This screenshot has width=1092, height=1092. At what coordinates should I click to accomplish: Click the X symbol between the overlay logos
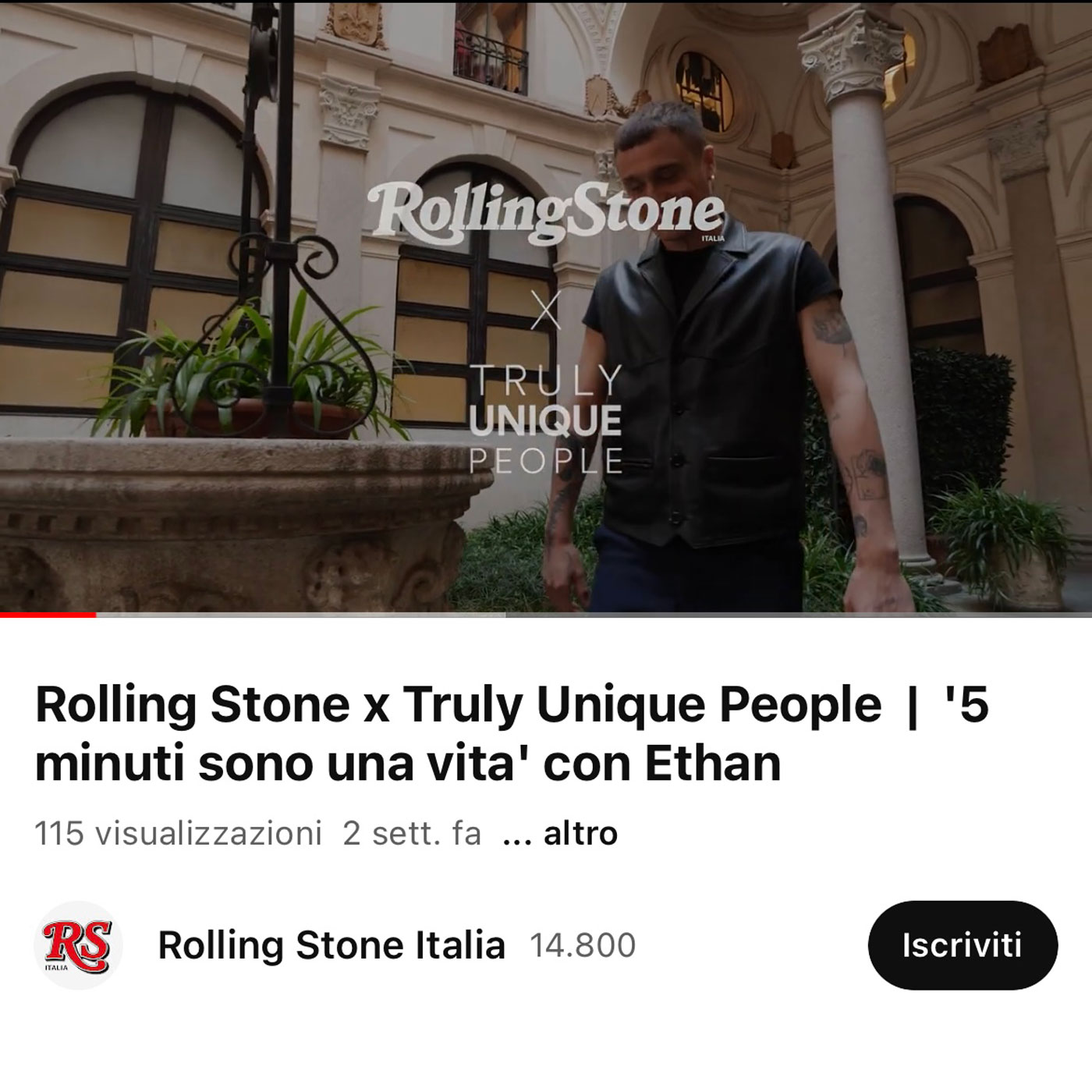tap(546, 309)
